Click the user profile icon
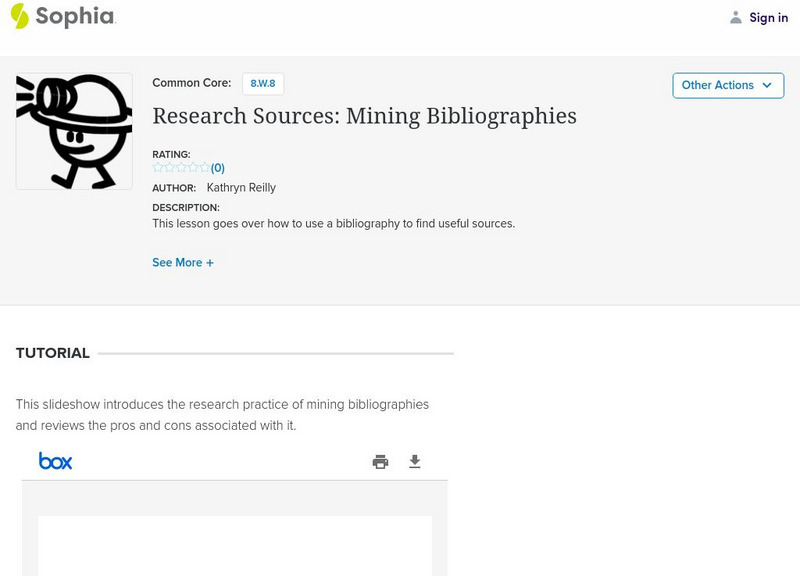This screenshot has width=800, height=576. pyautogui.click(x=736, y=18)
